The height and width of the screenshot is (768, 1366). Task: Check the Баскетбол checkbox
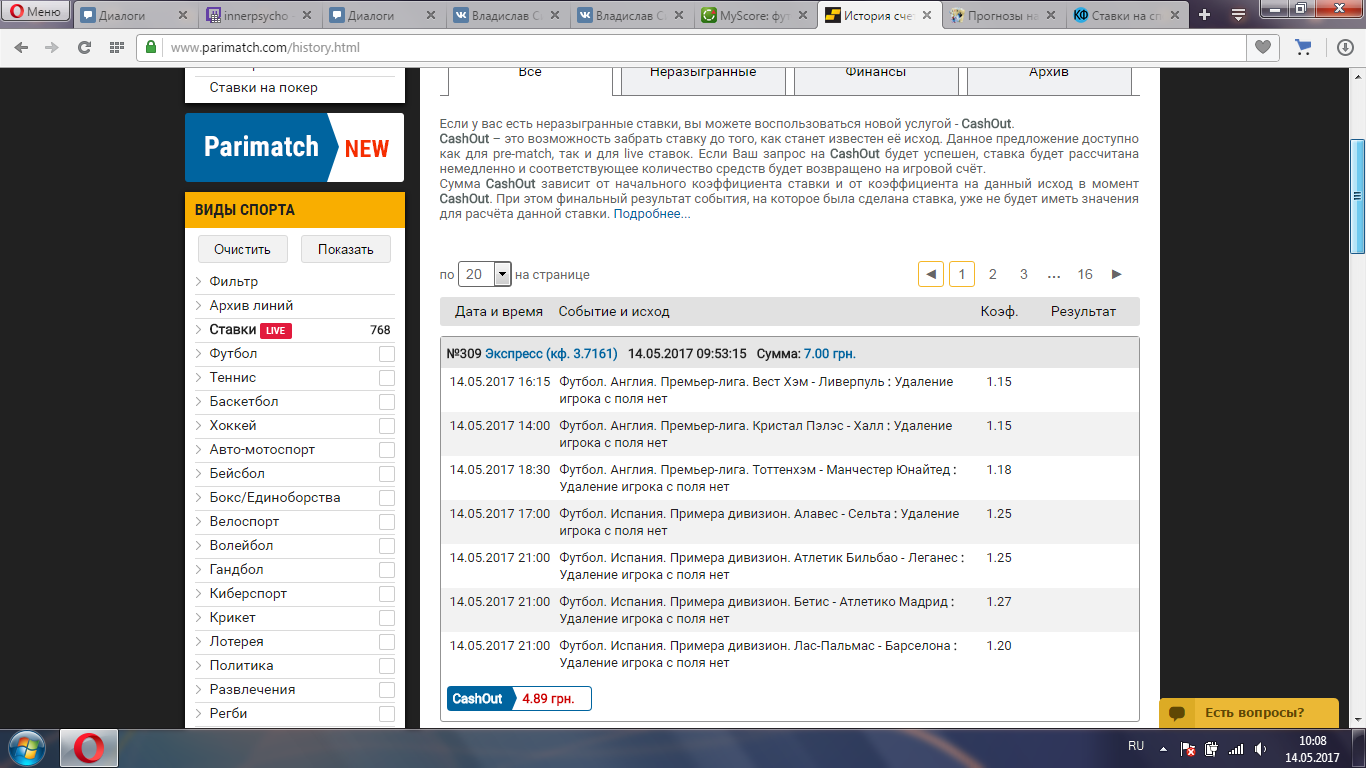click(x=387, y=402)
